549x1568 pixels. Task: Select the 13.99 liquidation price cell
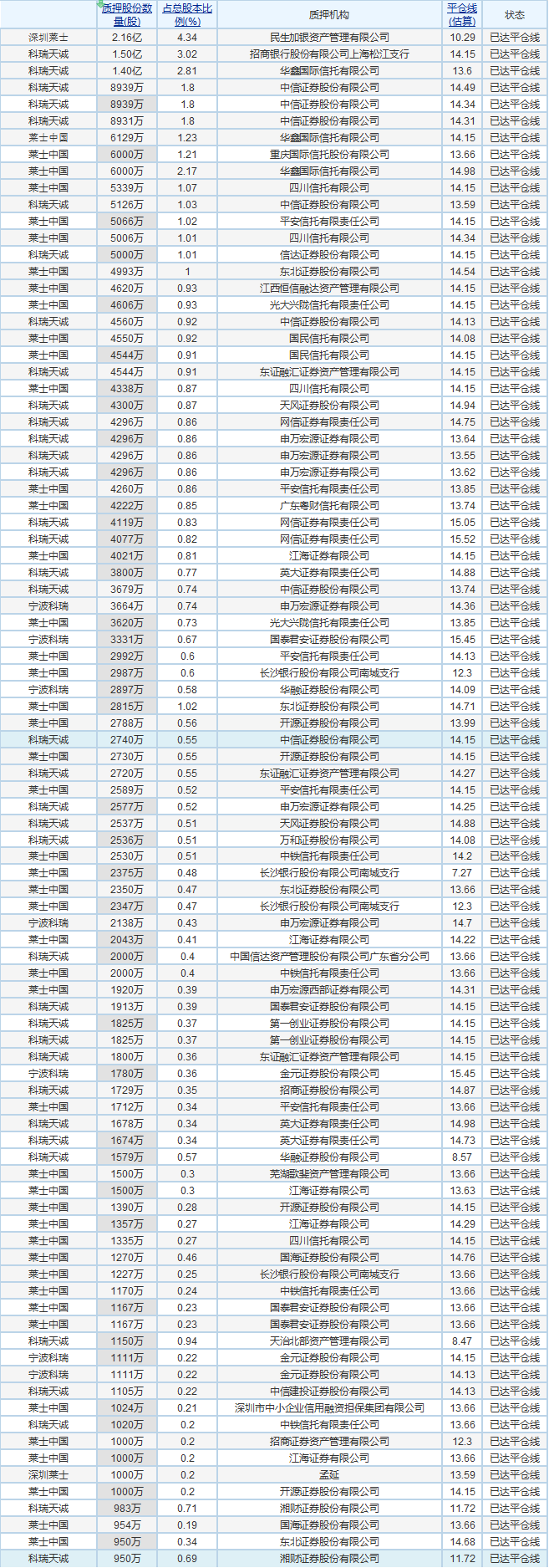click(462, 723)
